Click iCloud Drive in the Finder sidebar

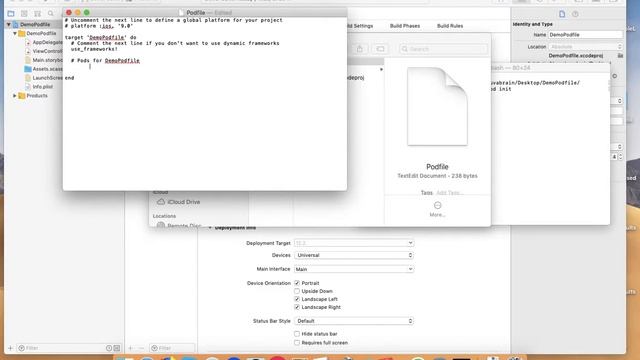pyautogui.click(x=184, y=202)
